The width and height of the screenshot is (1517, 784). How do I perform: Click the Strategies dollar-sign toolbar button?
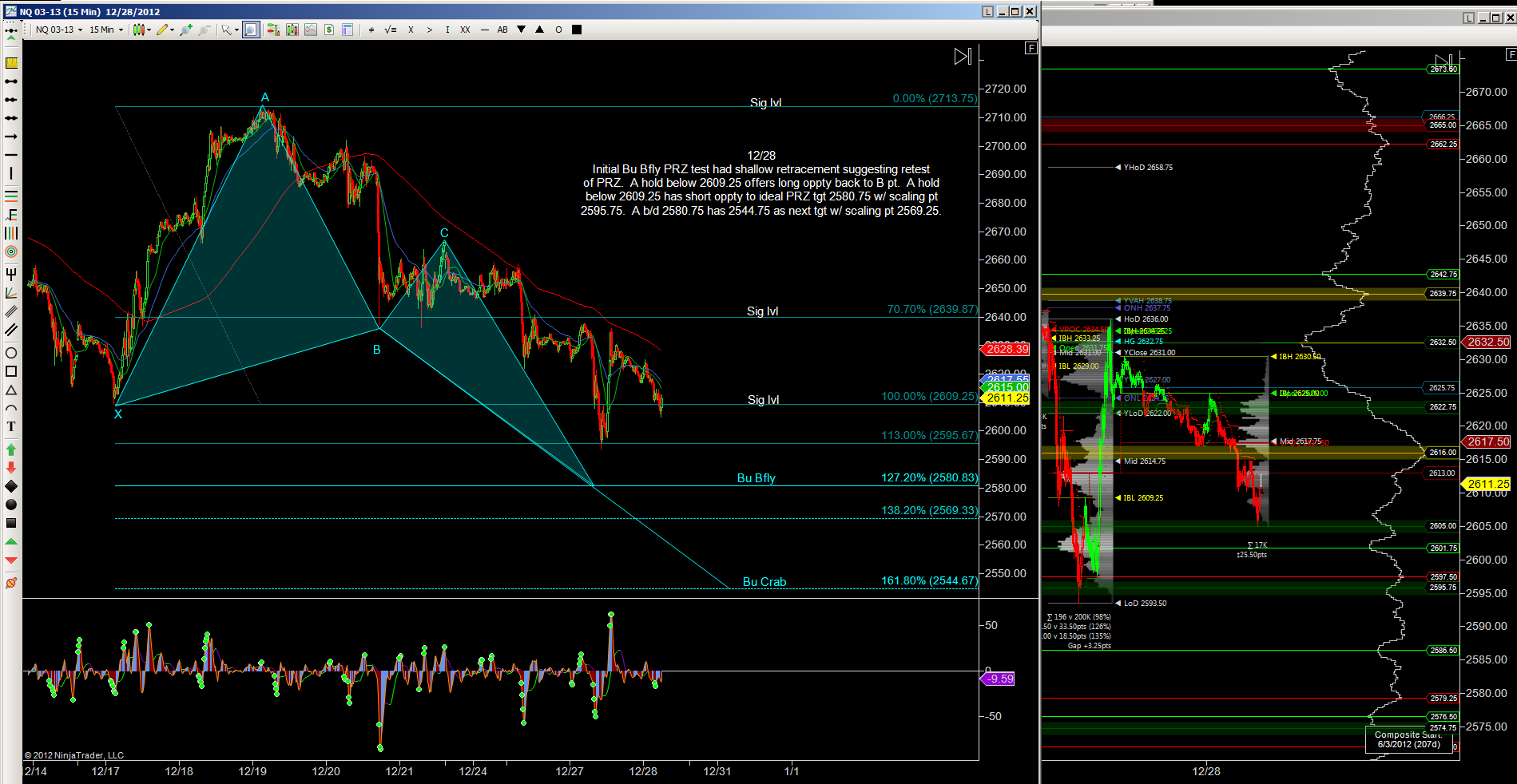pyautogui.click(x=328, y=30)
